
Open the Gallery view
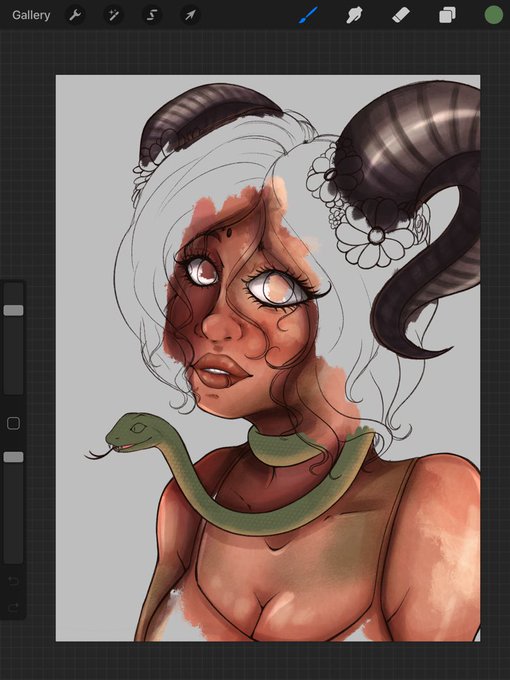[31, 15]
